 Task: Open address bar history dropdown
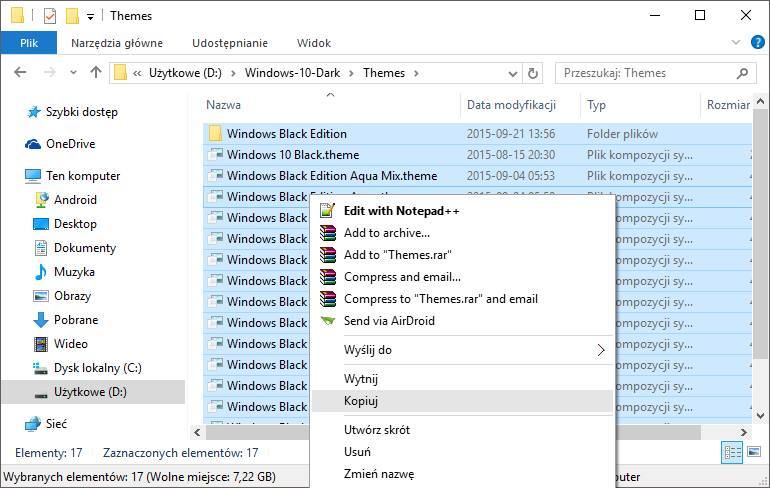coord(513,74)
